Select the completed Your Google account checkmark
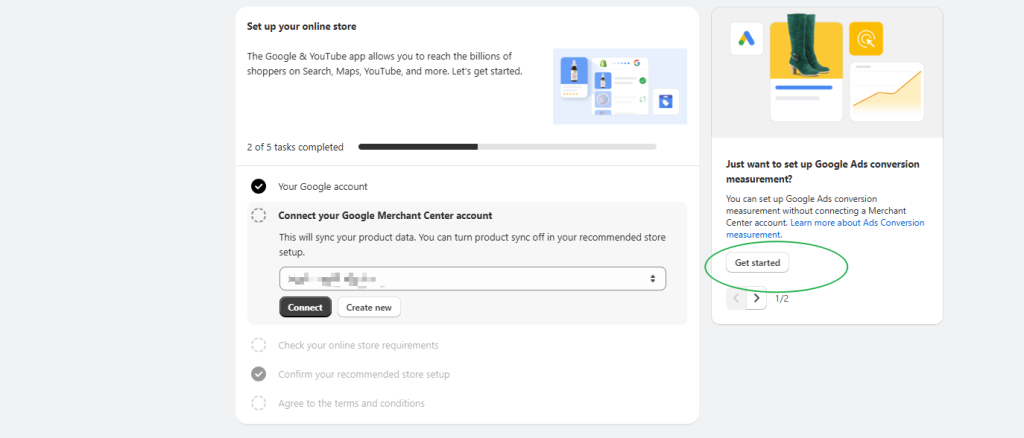1024x438 pixels. (259, 187)
